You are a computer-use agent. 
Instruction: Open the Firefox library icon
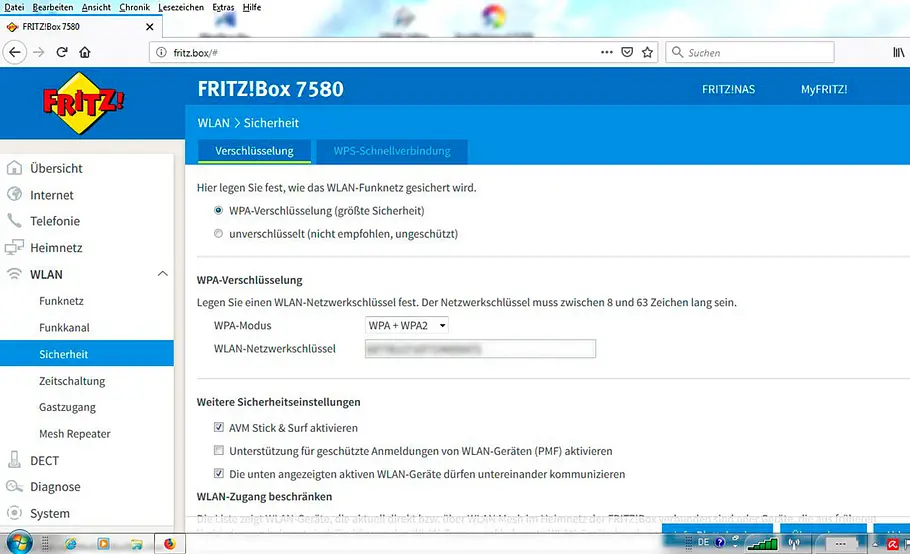(898, 52)
